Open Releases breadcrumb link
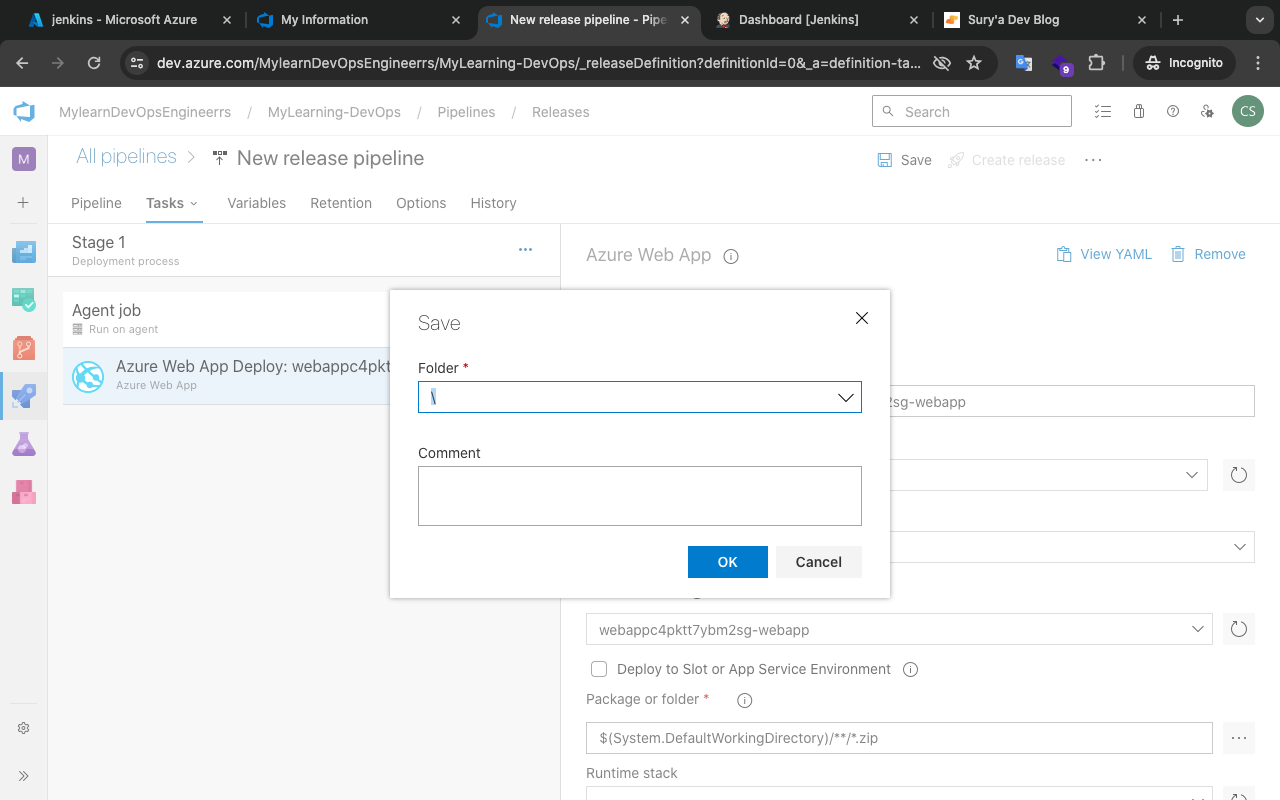 pyautogui.click(x=560, y=112)
